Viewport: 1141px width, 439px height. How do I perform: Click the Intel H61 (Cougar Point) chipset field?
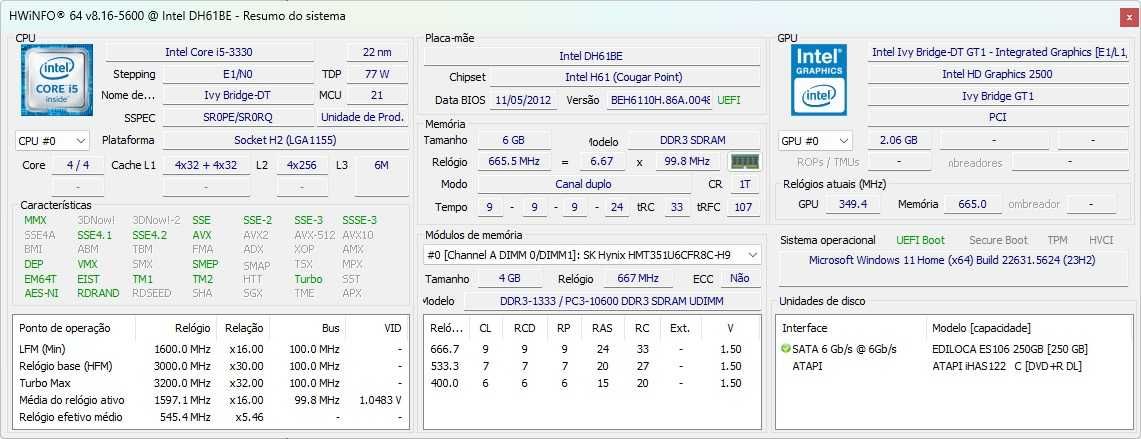click(x=624, y=77)
